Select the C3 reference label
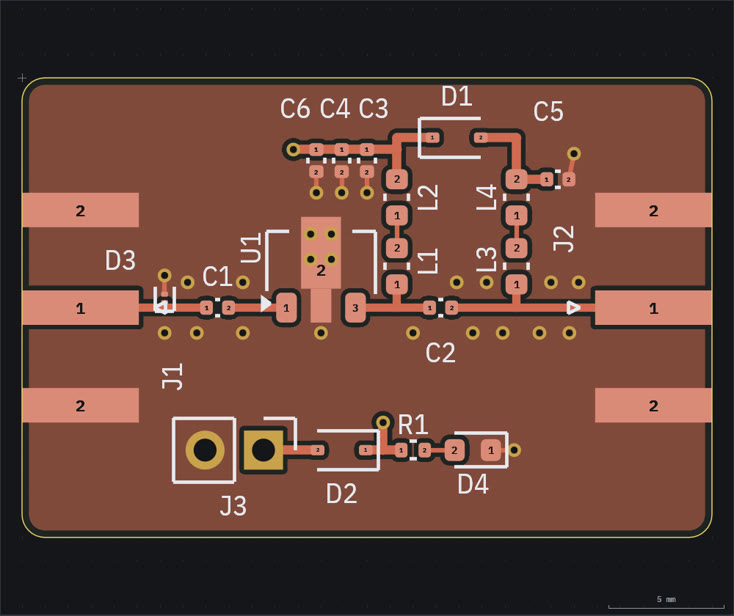Image resolution: width=734 pixels, height=616 pixels. tap(374, 109)
